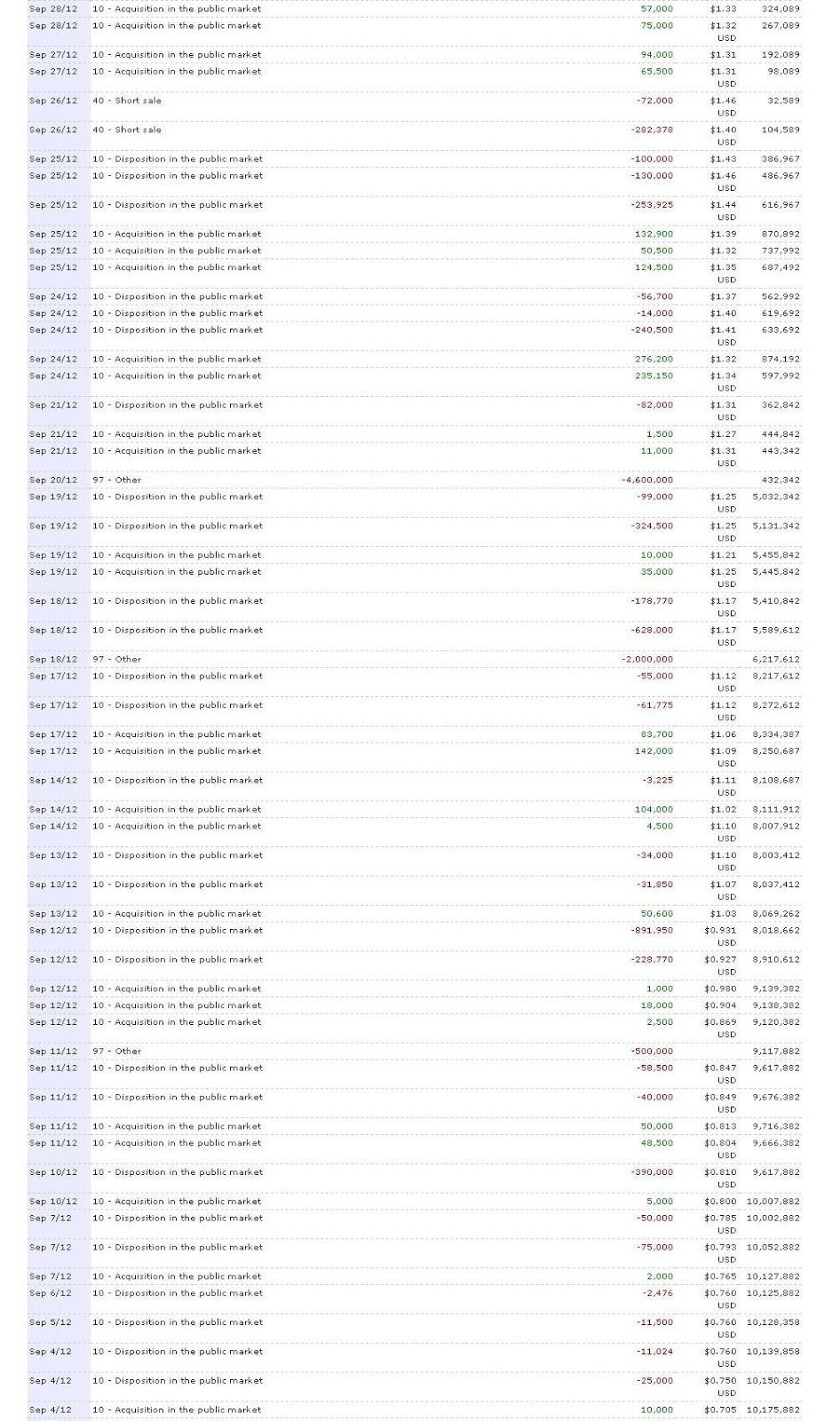This screenshot has height=1421, width=840.
Task: Select the -891,950 disposition amount on Sep 12/12
Action: coord(652,931)
